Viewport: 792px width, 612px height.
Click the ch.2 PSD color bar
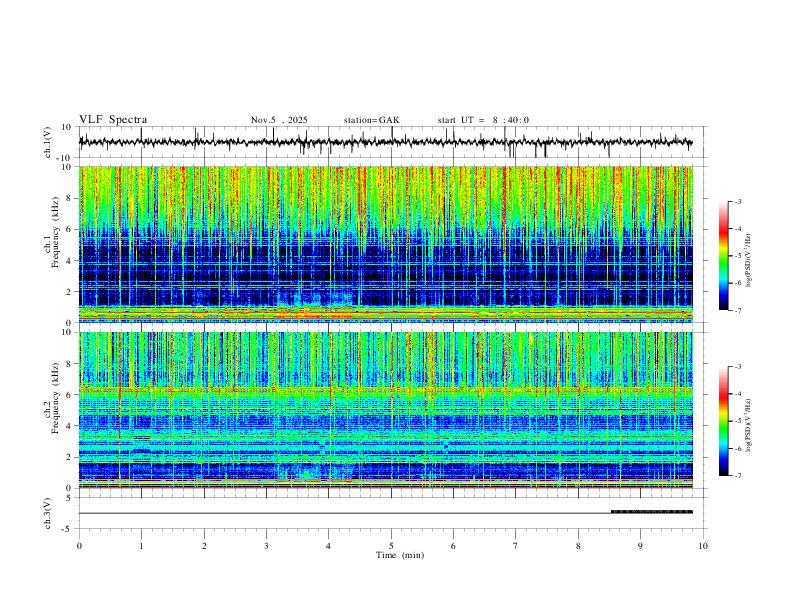pos(724,421)
